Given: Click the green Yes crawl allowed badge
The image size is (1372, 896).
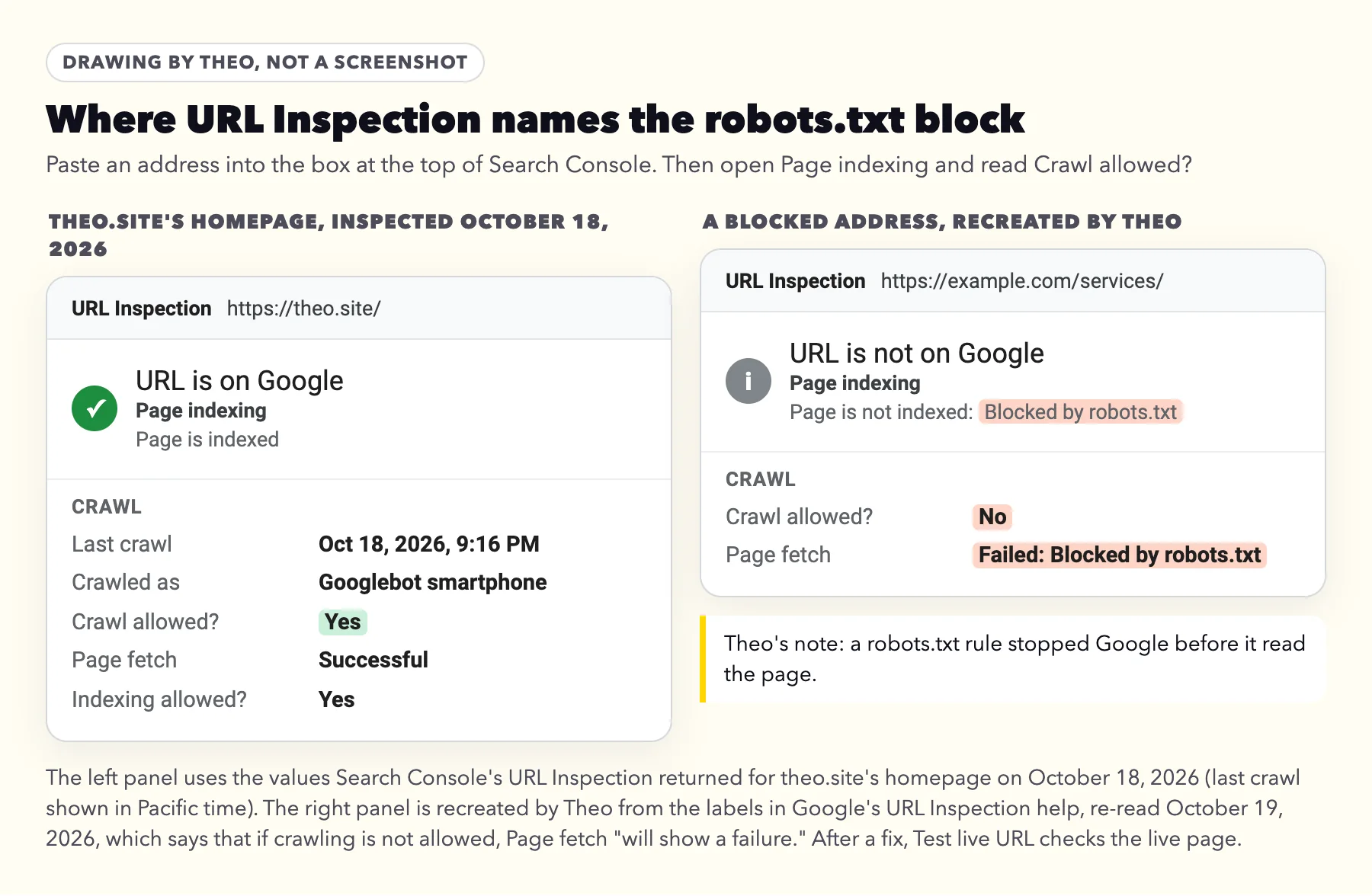Looking at the screenshot, I should pyautogui.click(x=343, y=622).
